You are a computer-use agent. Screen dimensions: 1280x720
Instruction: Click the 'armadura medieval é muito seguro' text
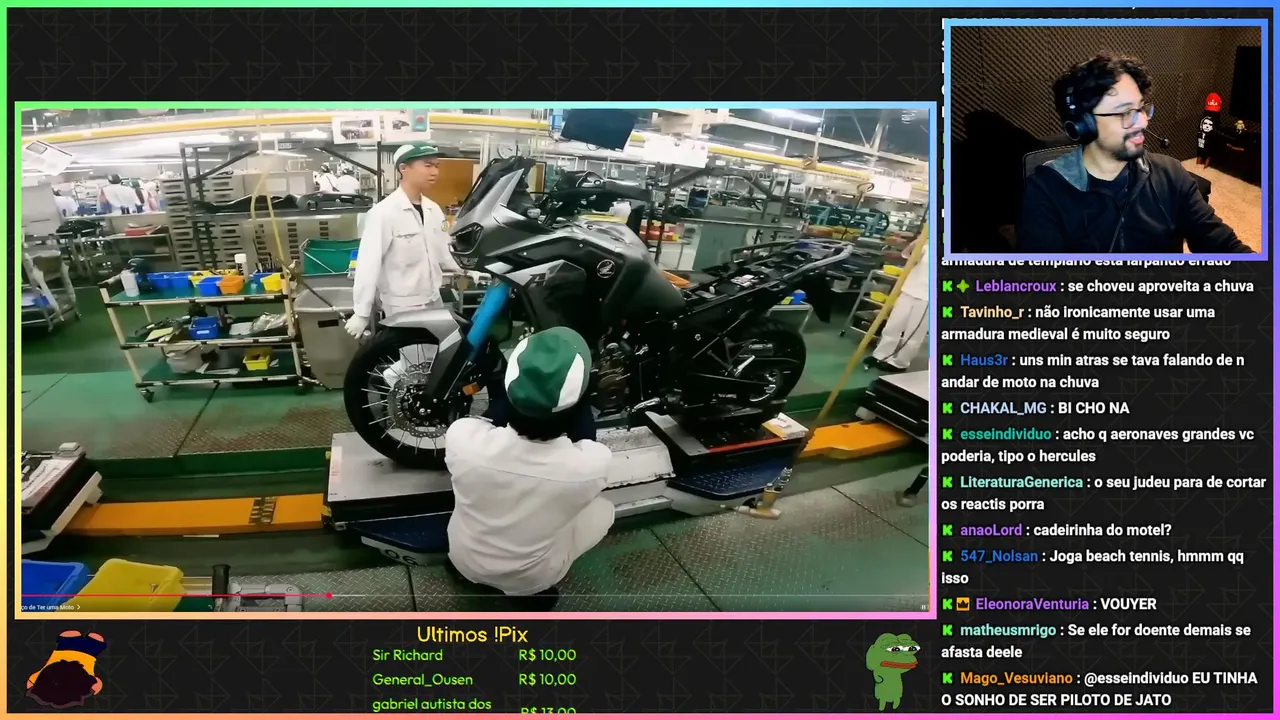click(1055, 334)
